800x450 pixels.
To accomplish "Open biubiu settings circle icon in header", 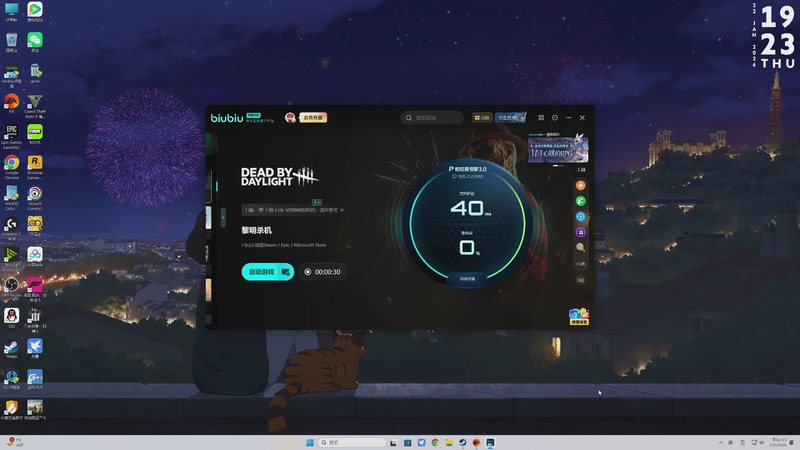I will (555, 117).
